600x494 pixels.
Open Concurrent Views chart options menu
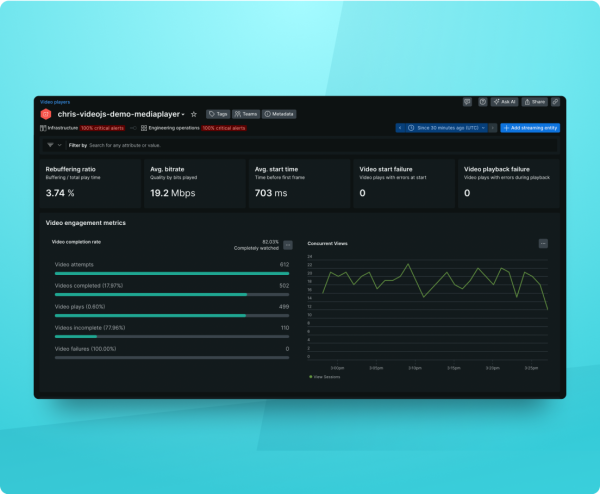point(543,243)
